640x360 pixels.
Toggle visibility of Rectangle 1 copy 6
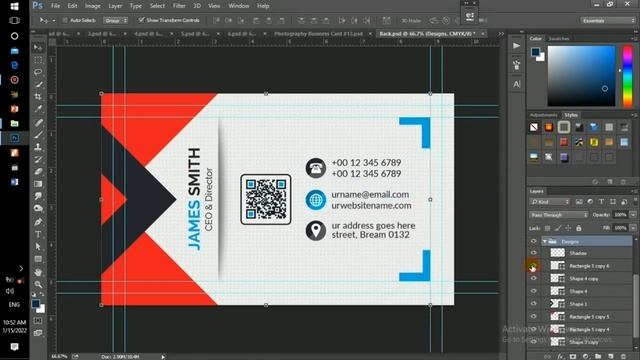click(x=533, y=266)
